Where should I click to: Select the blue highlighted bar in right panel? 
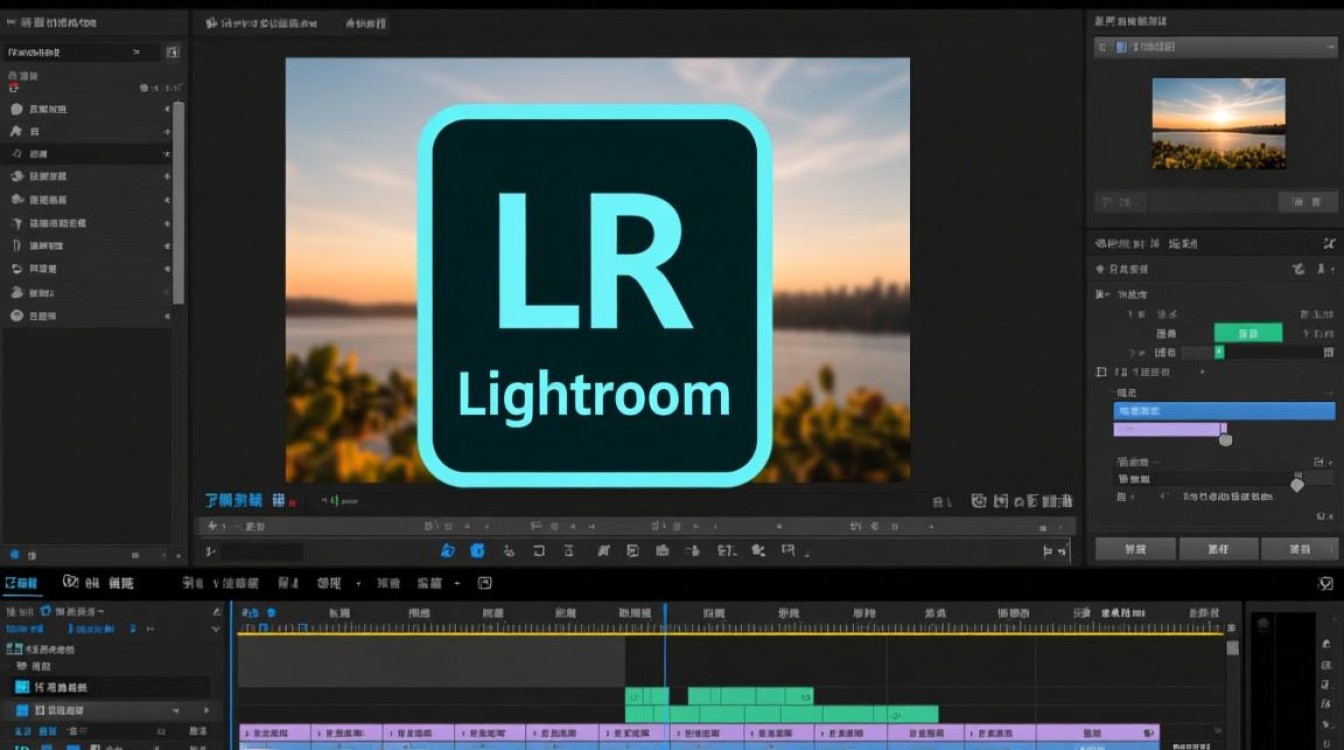pyautogui.click(x=1224, y=411)
